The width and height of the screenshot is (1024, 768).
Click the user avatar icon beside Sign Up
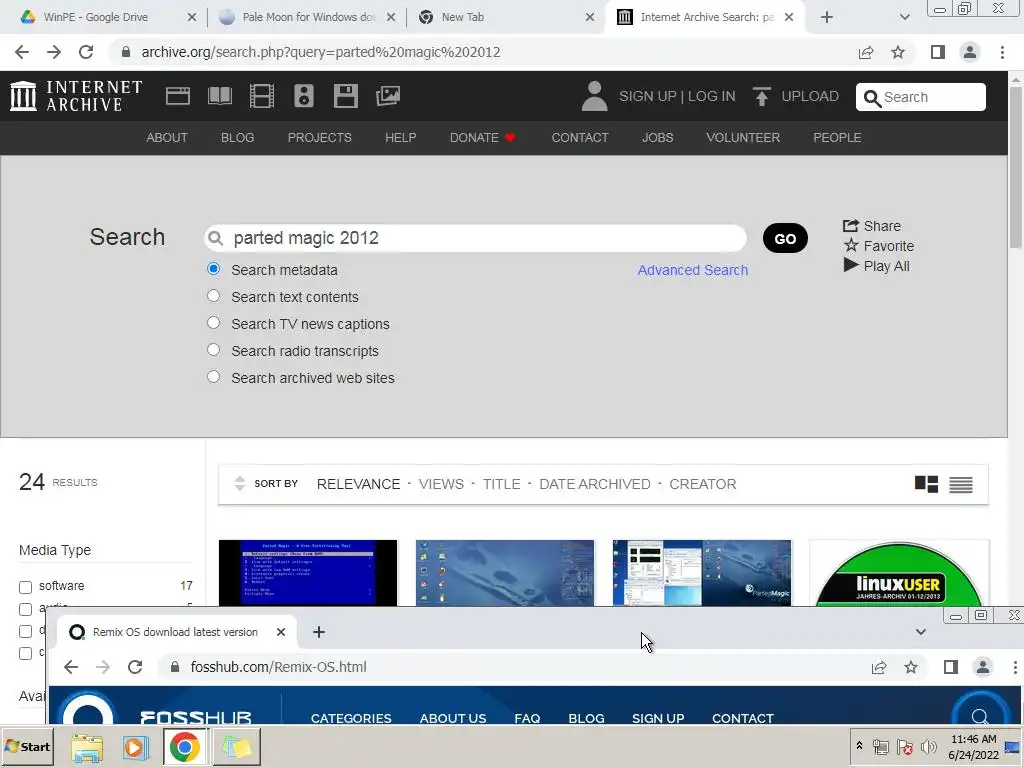coord(594,96)
